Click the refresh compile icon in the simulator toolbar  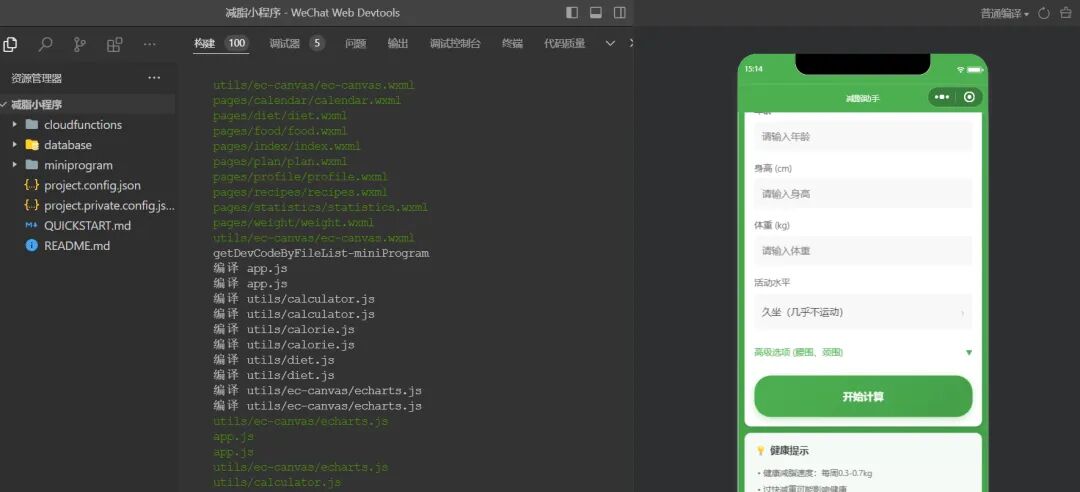pos(1043,13)
